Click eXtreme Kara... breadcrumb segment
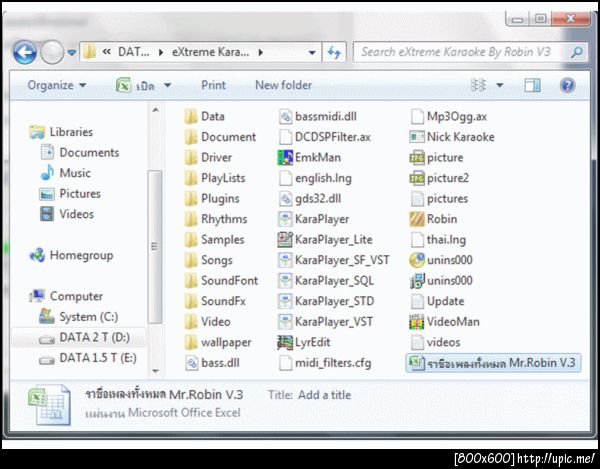Image resolution: width=600 pixels, height=469 pixels. (x=210, y=52)
